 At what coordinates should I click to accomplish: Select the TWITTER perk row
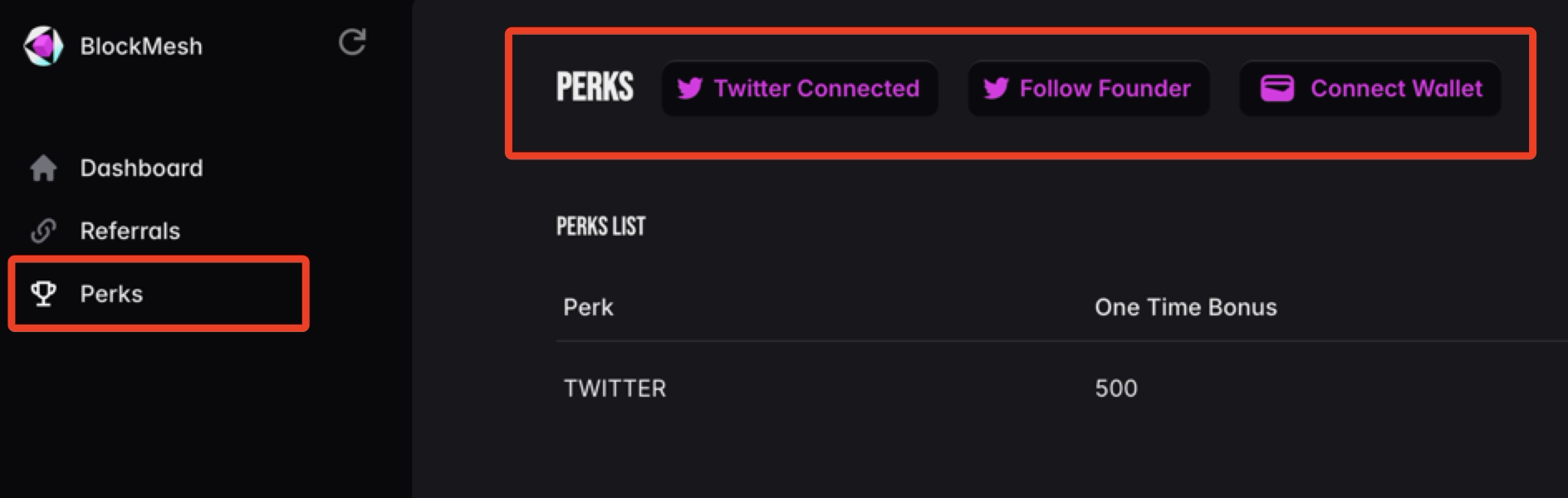point(1061,388)
